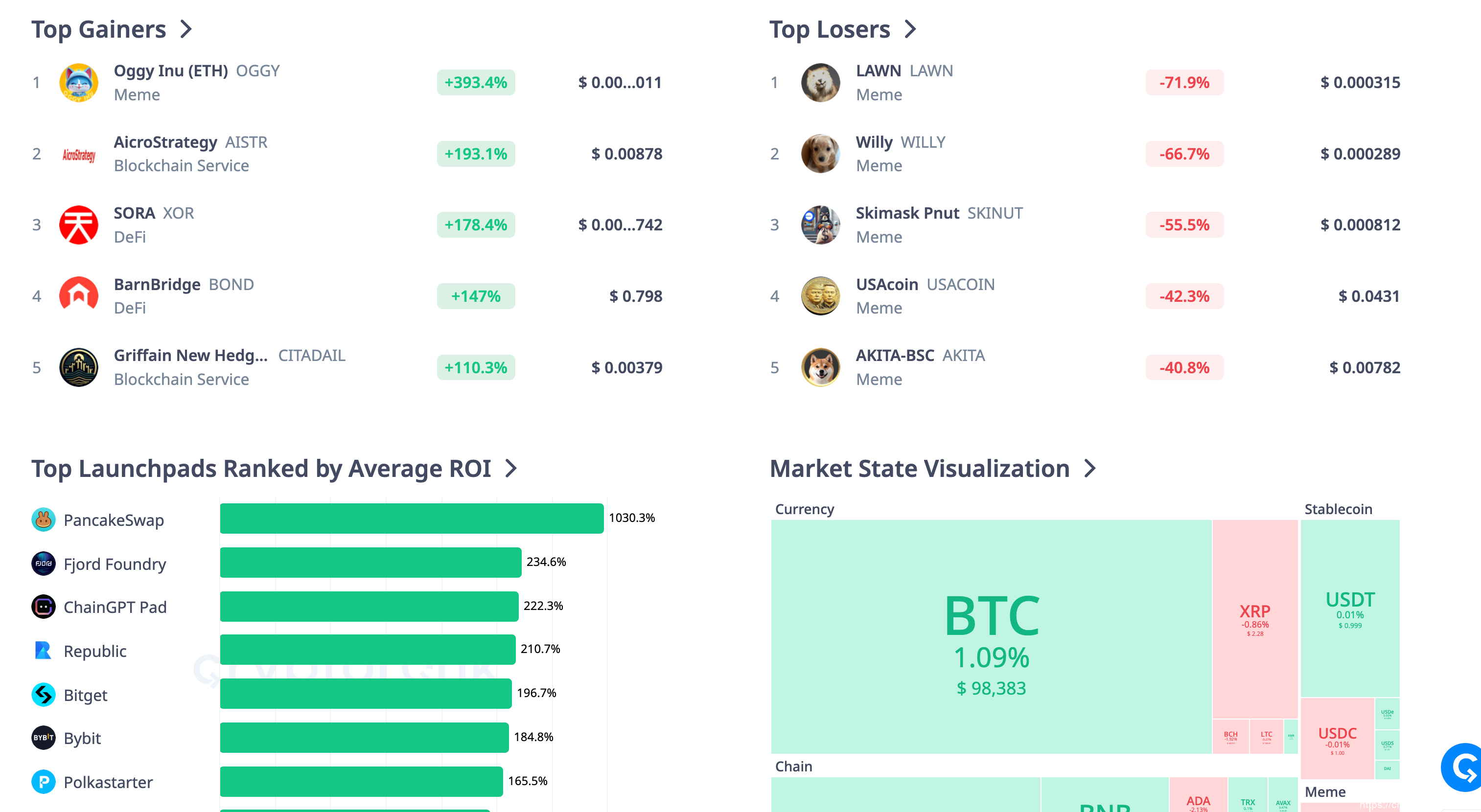Click the Polkastarter launchpad icon

[x=43, y=782]
